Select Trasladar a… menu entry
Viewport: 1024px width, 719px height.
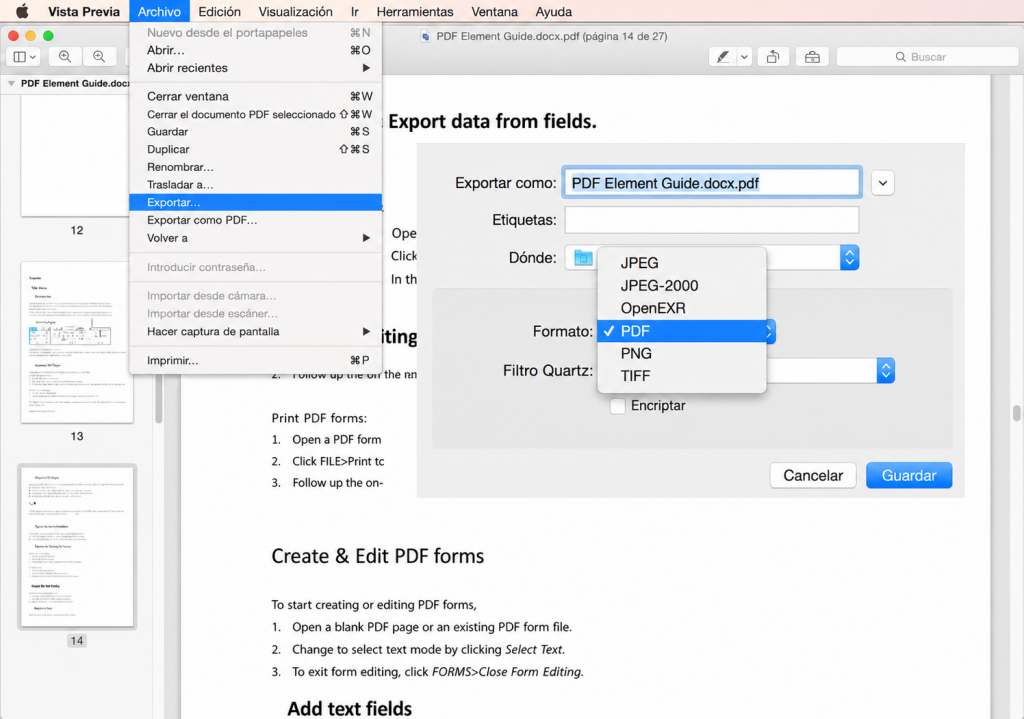click(x=255, y=185)
